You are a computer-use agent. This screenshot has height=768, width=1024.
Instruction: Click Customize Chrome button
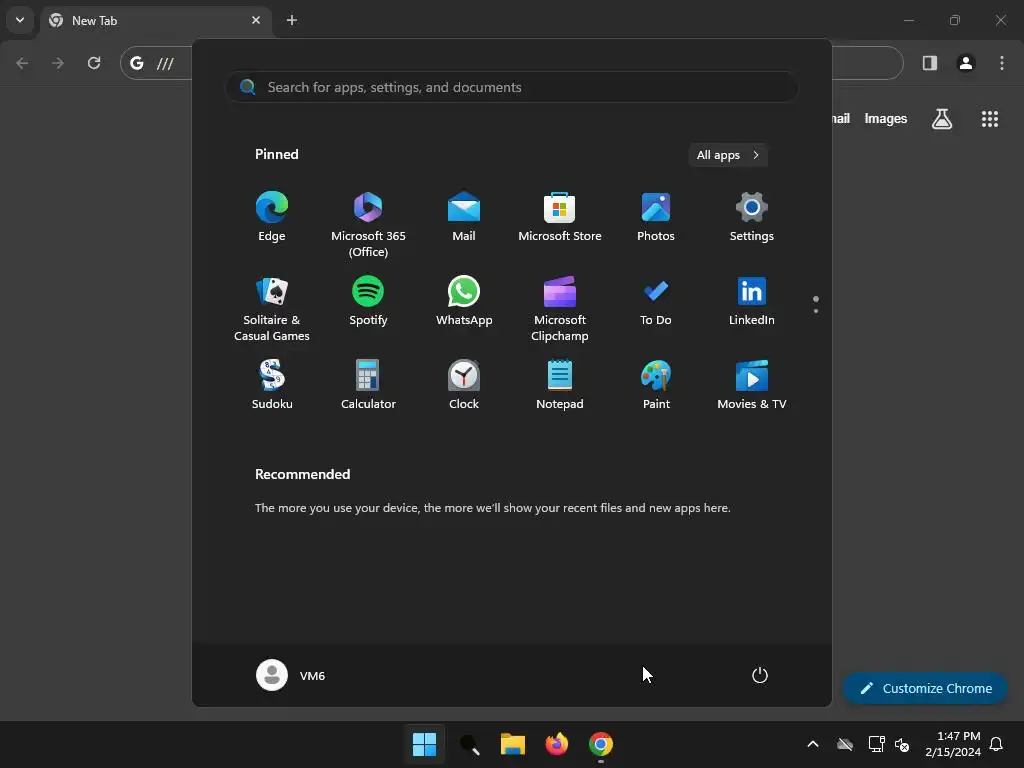tap(925, 688)
